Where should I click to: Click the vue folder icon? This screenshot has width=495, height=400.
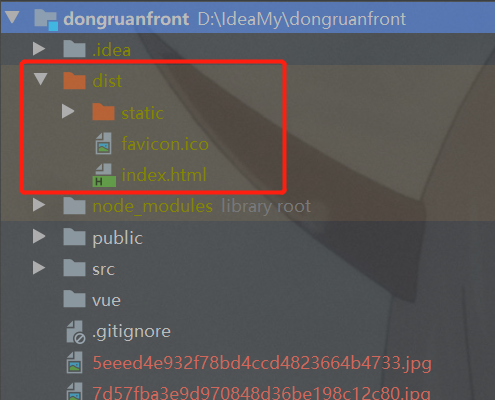[x=74, y=298]
